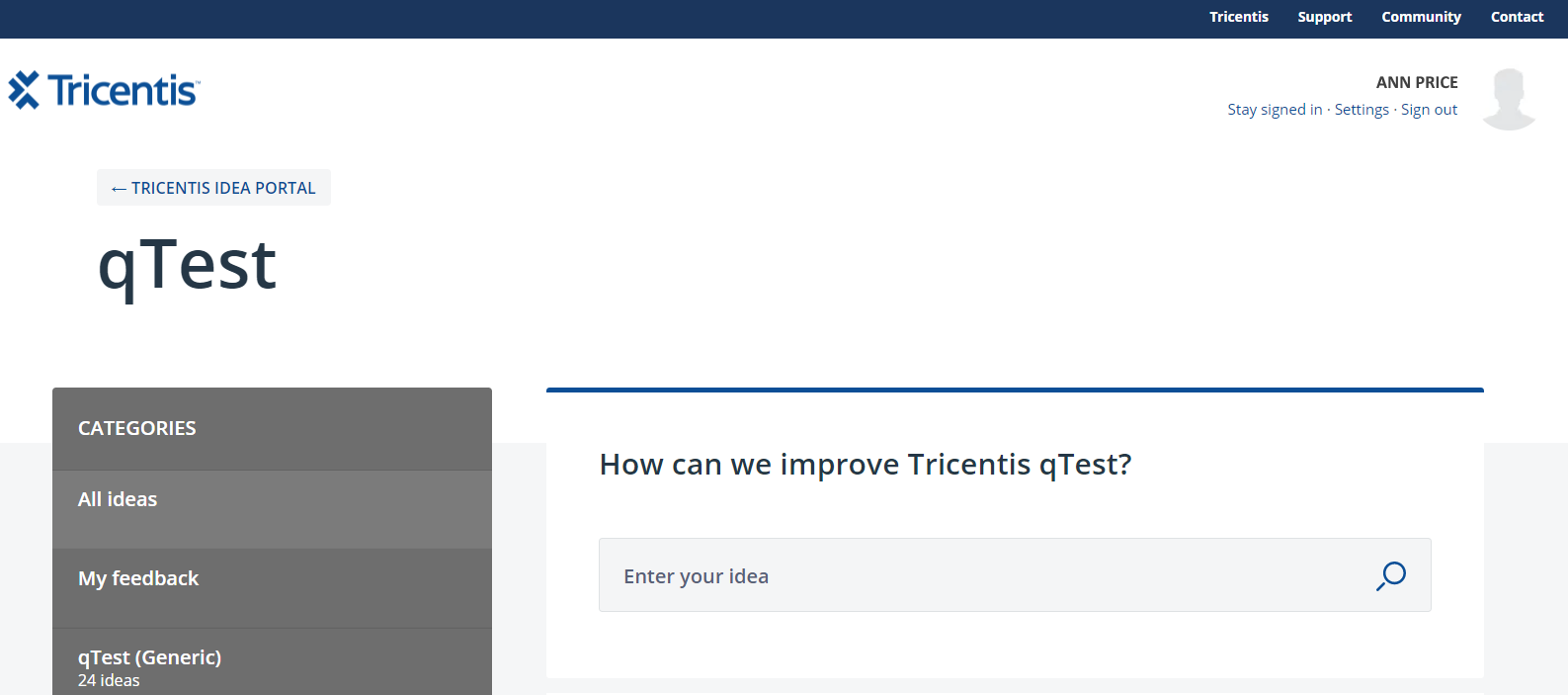Open account Settings link
Screen dimensions: 1568x695
point(1362,110)
